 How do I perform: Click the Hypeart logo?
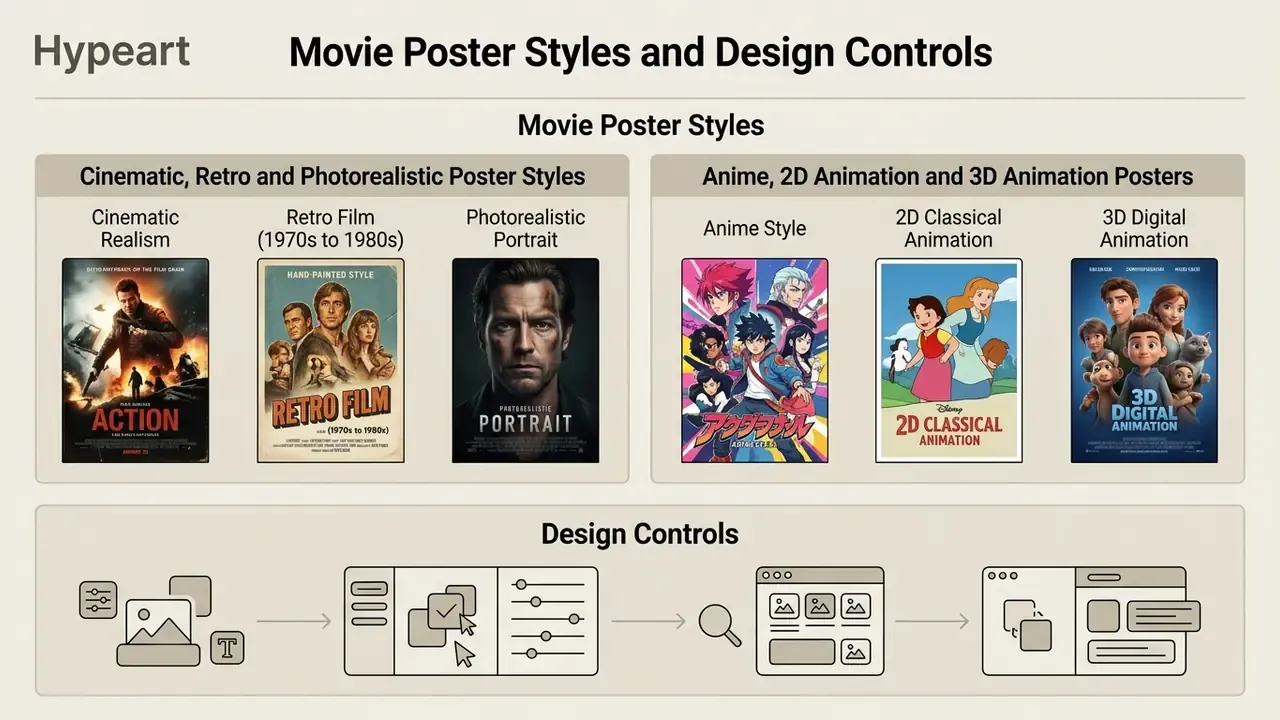tap(111, 51)
